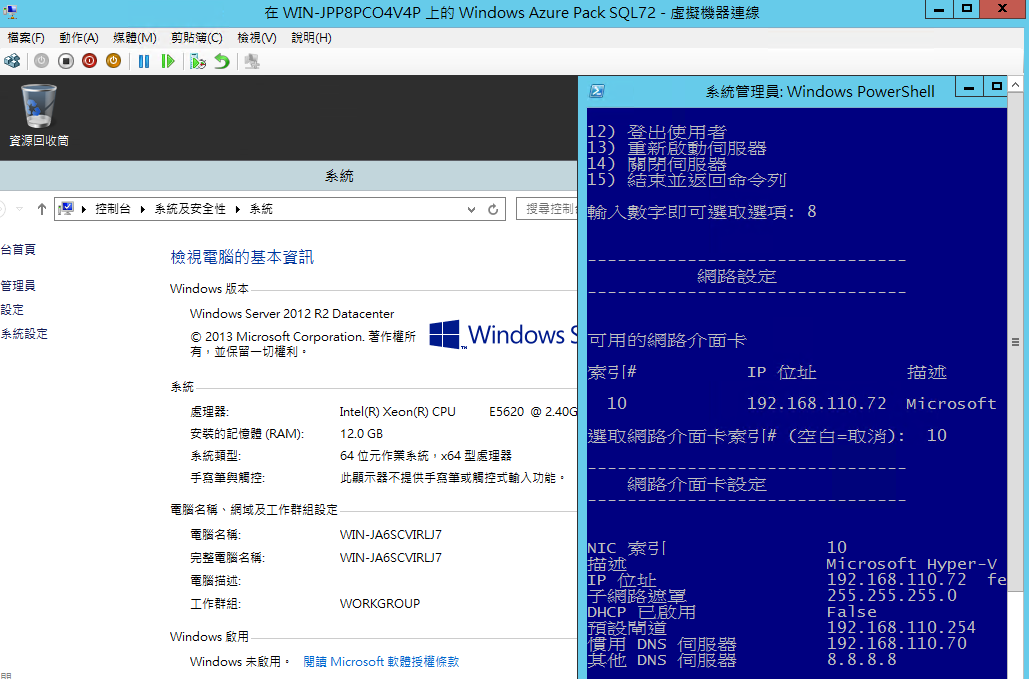The image size is (1029, 679).
Task: Pause the virtual machine
Action: click(144, 61)
